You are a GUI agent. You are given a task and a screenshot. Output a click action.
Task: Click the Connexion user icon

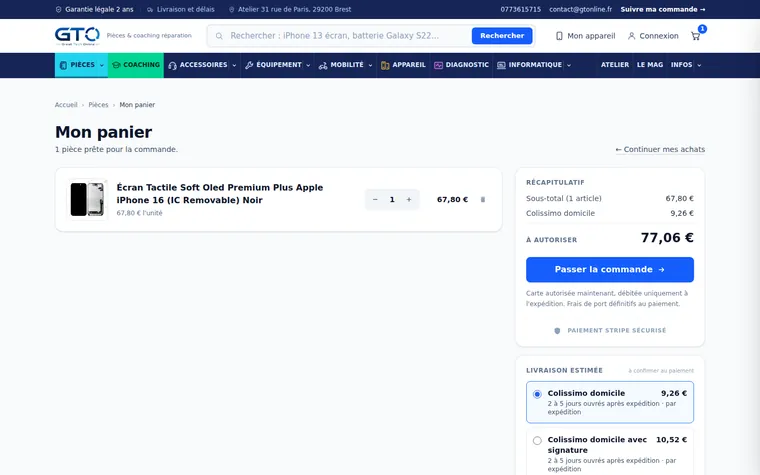point(631,36)
